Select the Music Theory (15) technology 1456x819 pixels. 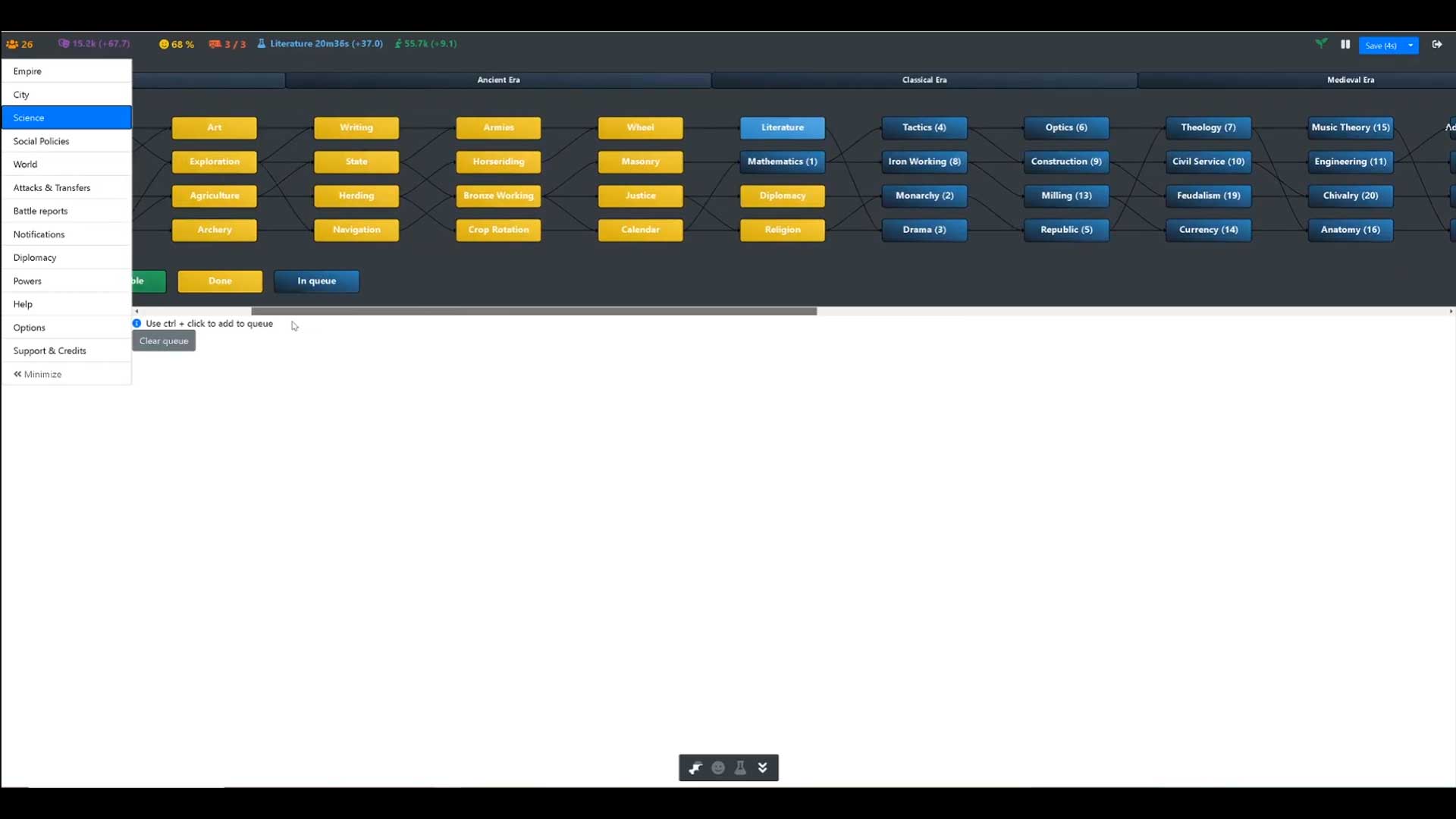pos(1351,127)
